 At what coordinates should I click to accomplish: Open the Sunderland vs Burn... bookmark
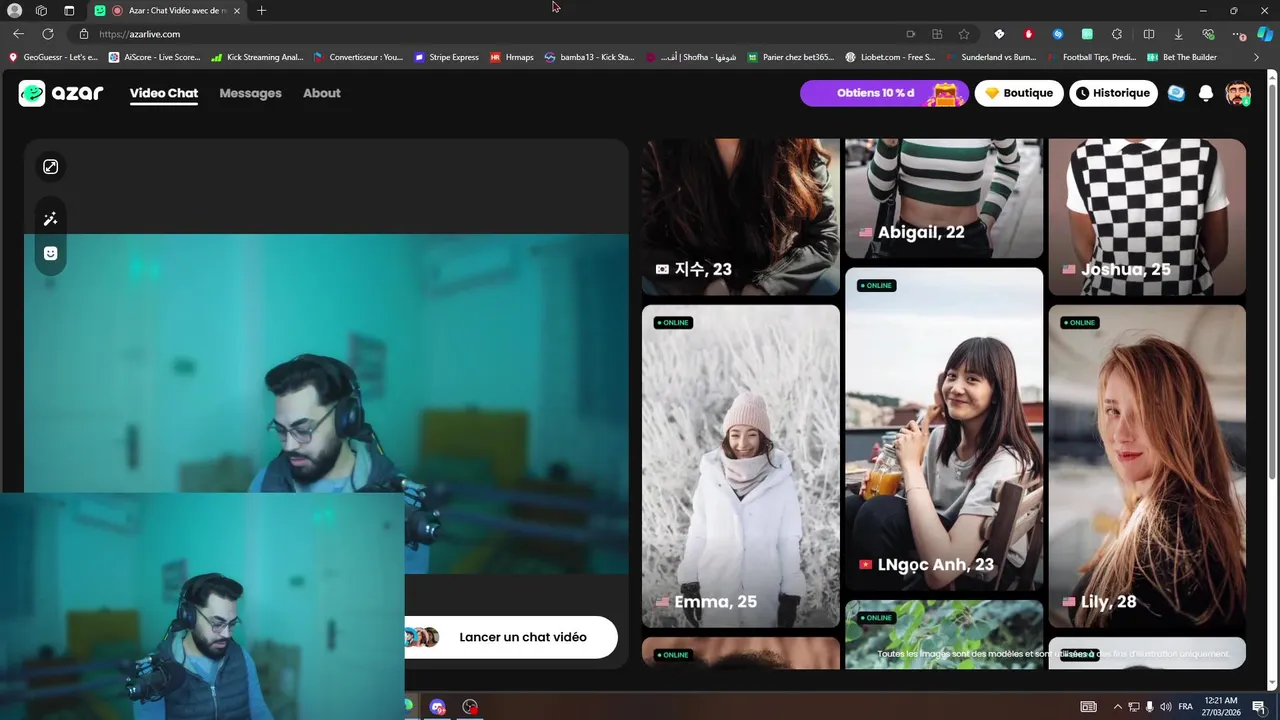990,57
